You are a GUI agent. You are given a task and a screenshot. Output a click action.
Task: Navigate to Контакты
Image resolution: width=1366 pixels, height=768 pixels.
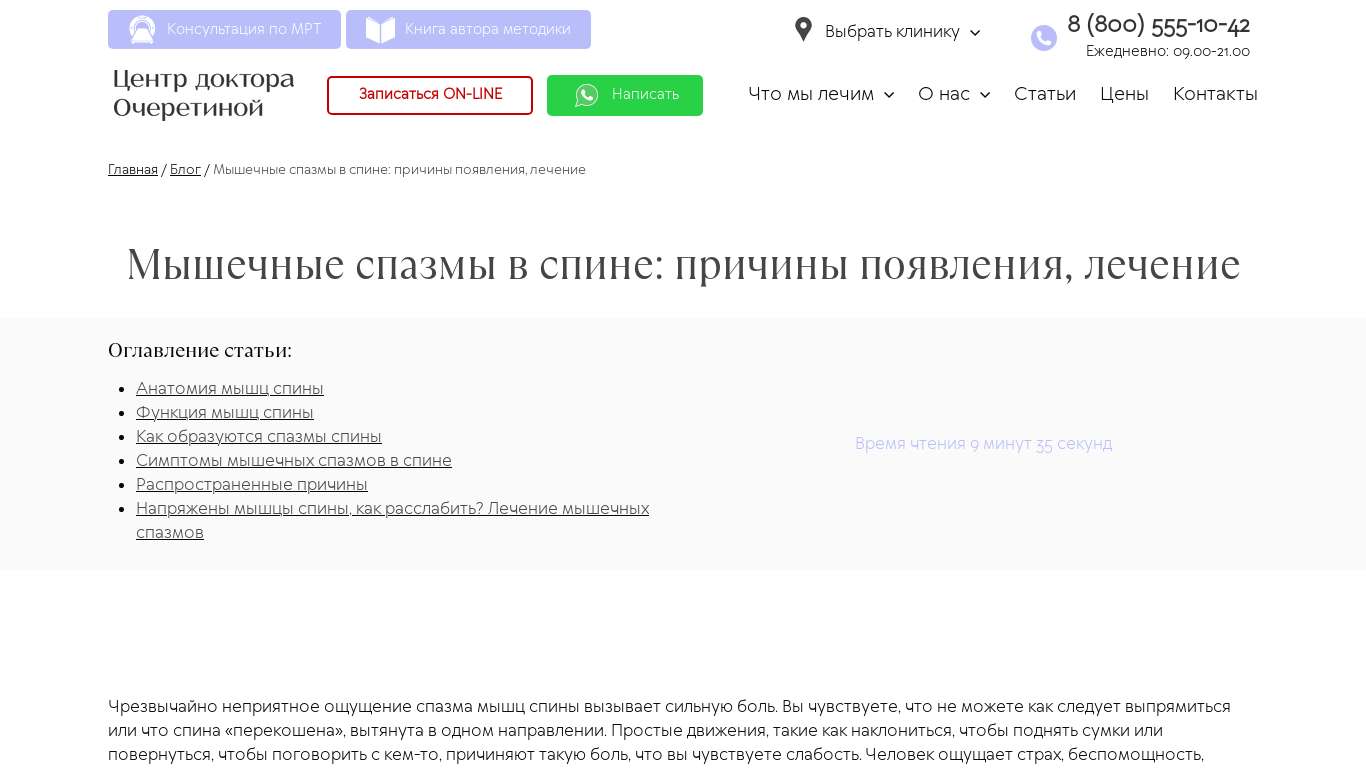(x=1215, y=94)
